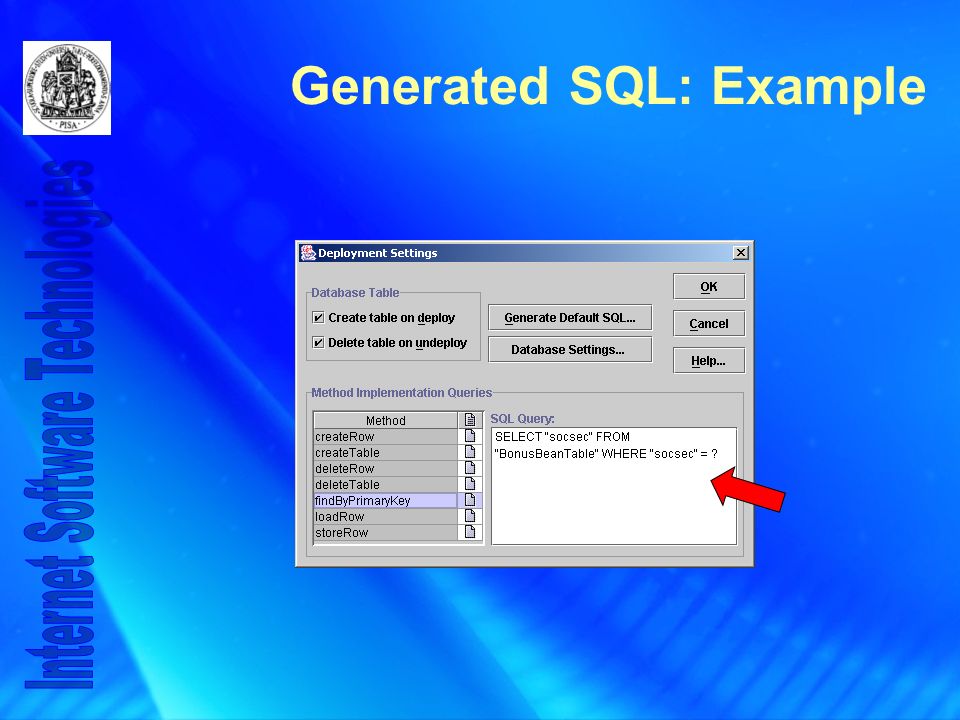Select the createRow method
This screenshot has width=960, height=720.
click(x=386, y=437)
